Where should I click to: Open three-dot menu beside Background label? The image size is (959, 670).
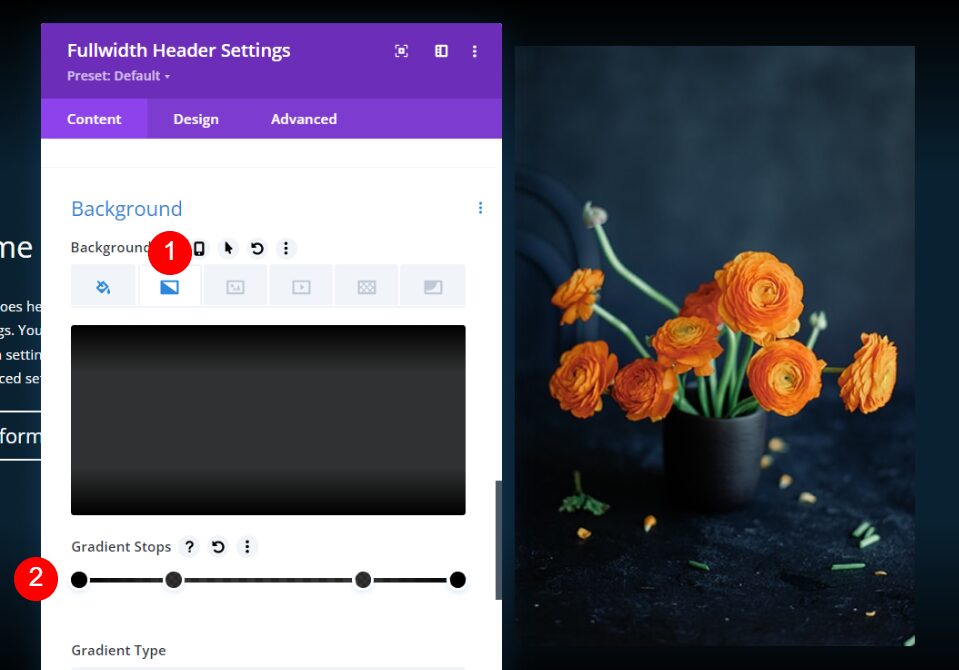coord(286,248)
